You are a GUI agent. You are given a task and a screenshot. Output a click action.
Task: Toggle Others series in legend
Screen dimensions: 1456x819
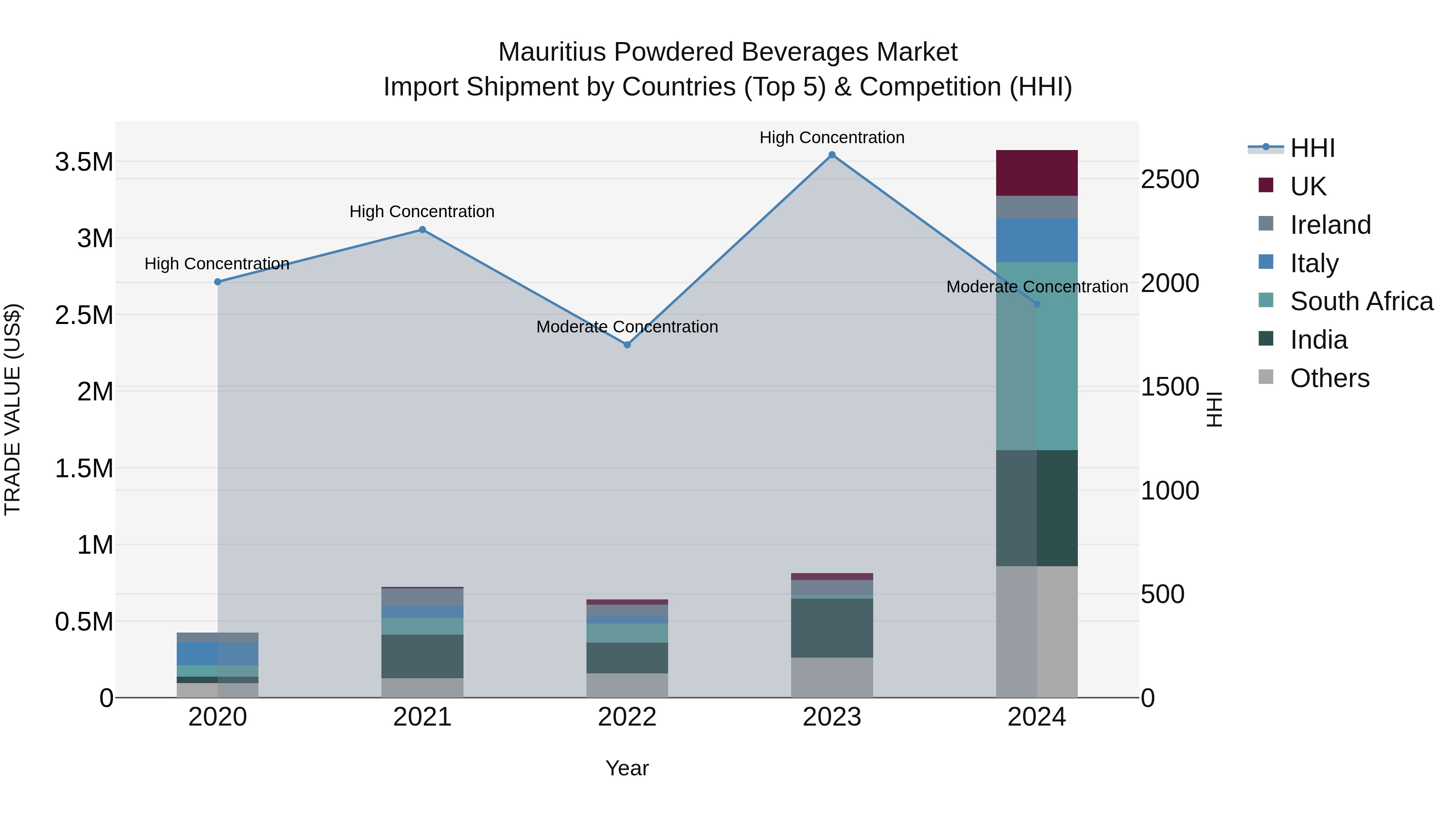(1314, 378)
